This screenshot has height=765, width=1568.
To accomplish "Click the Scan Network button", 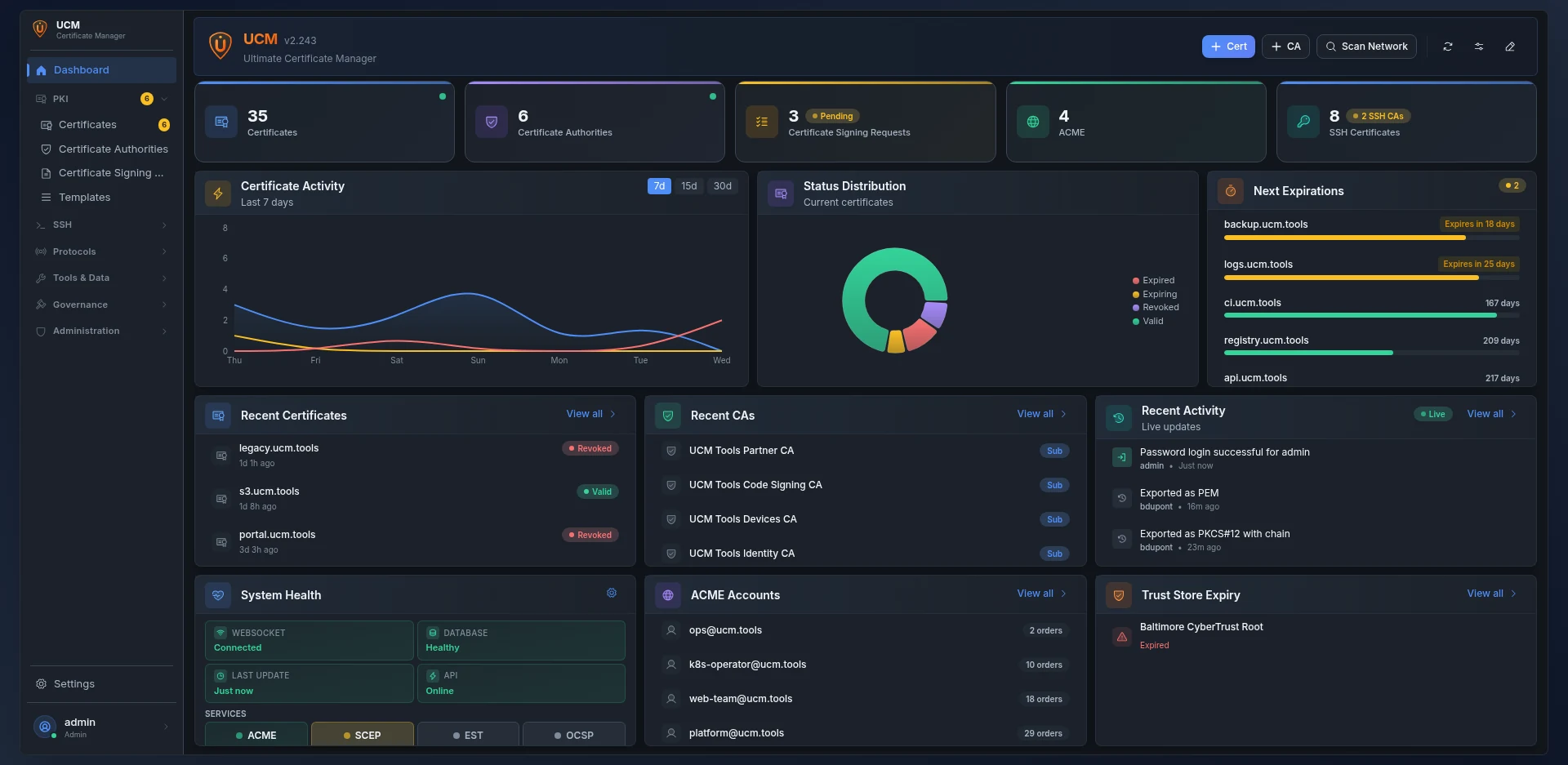I will tap(1366, 47).
